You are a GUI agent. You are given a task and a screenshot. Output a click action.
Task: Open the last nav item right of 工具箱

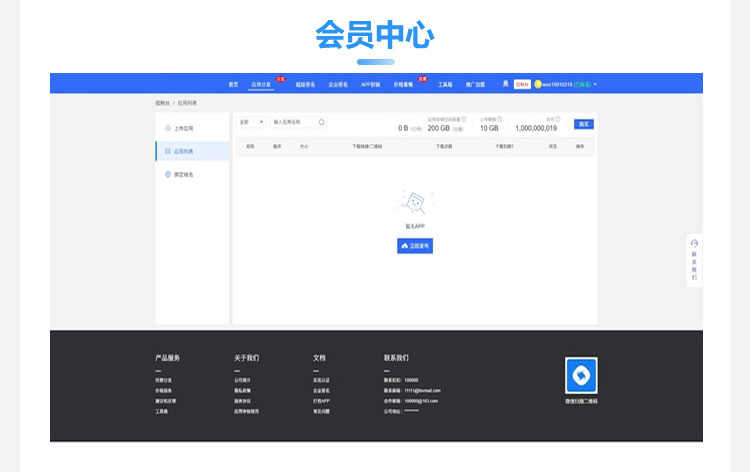[475, 85]
